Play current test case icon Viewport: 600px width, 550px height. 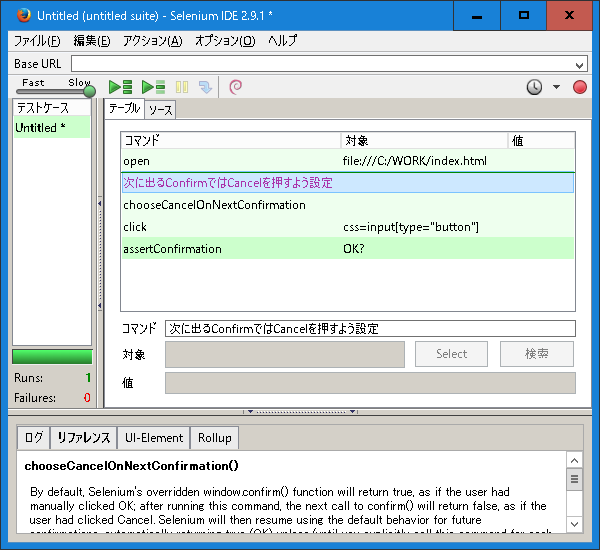click(153, 87)
